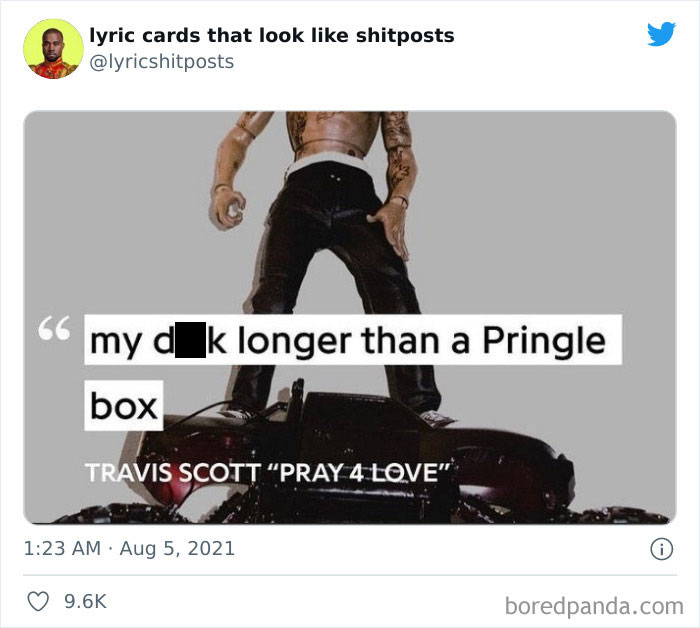Click the 1:23 AM timestamp

62,549
